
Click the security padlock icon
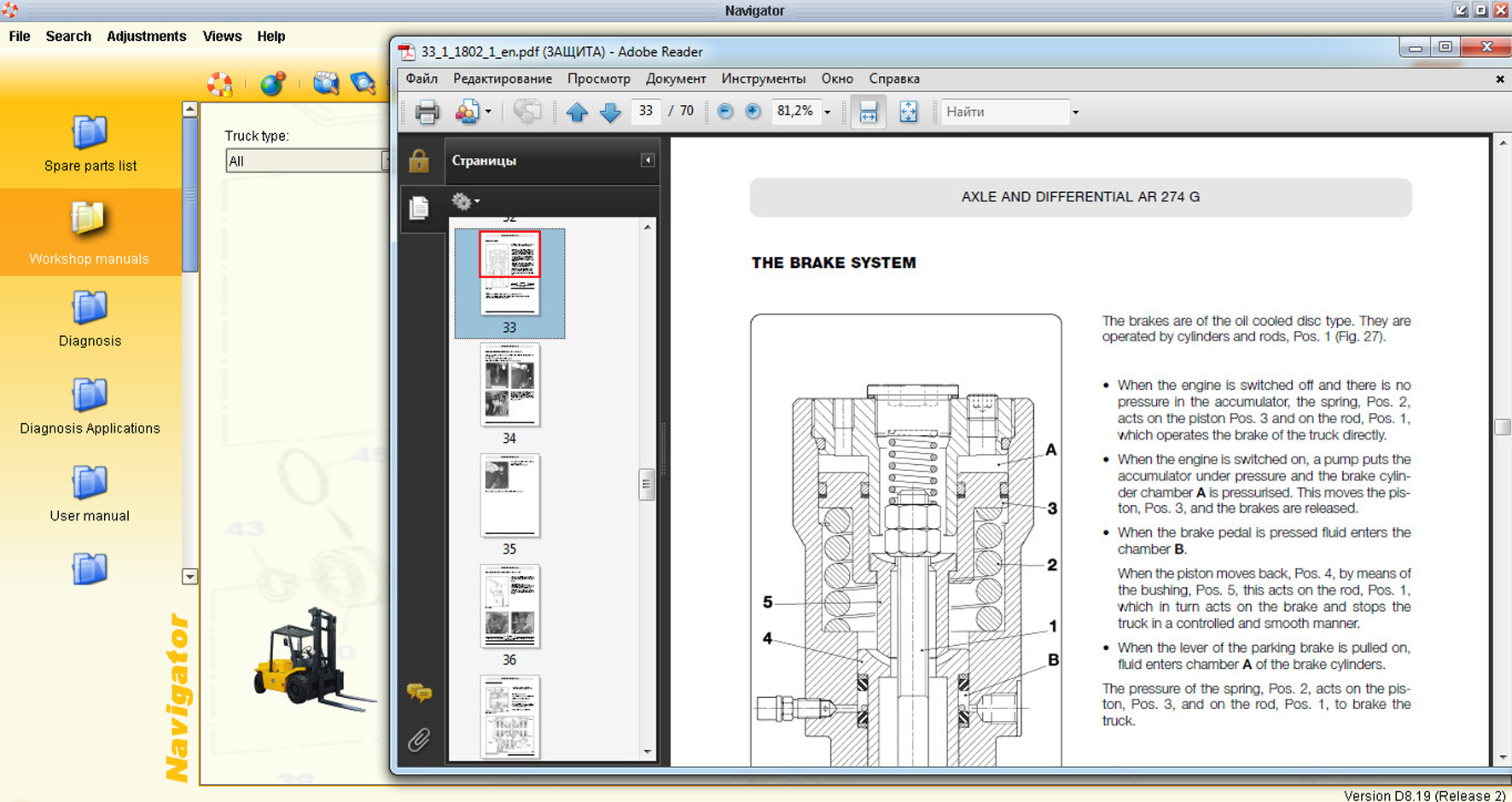click(418, 161)
